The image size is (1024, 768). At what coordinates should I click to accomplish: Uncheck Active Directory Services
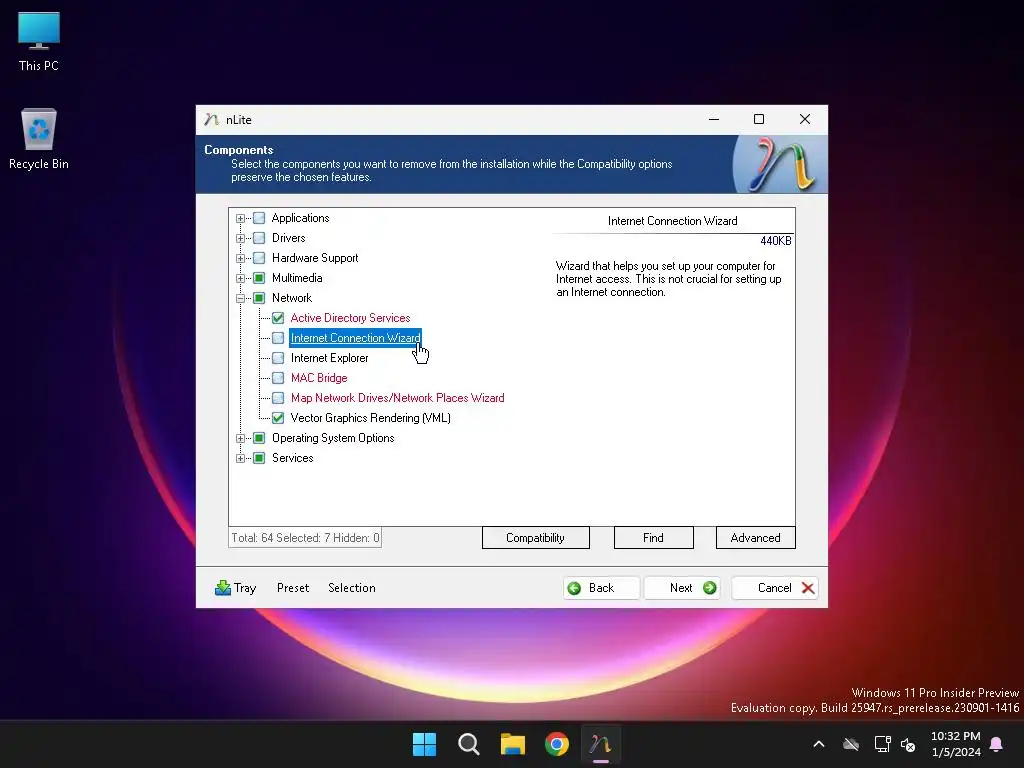click(278, 318)
